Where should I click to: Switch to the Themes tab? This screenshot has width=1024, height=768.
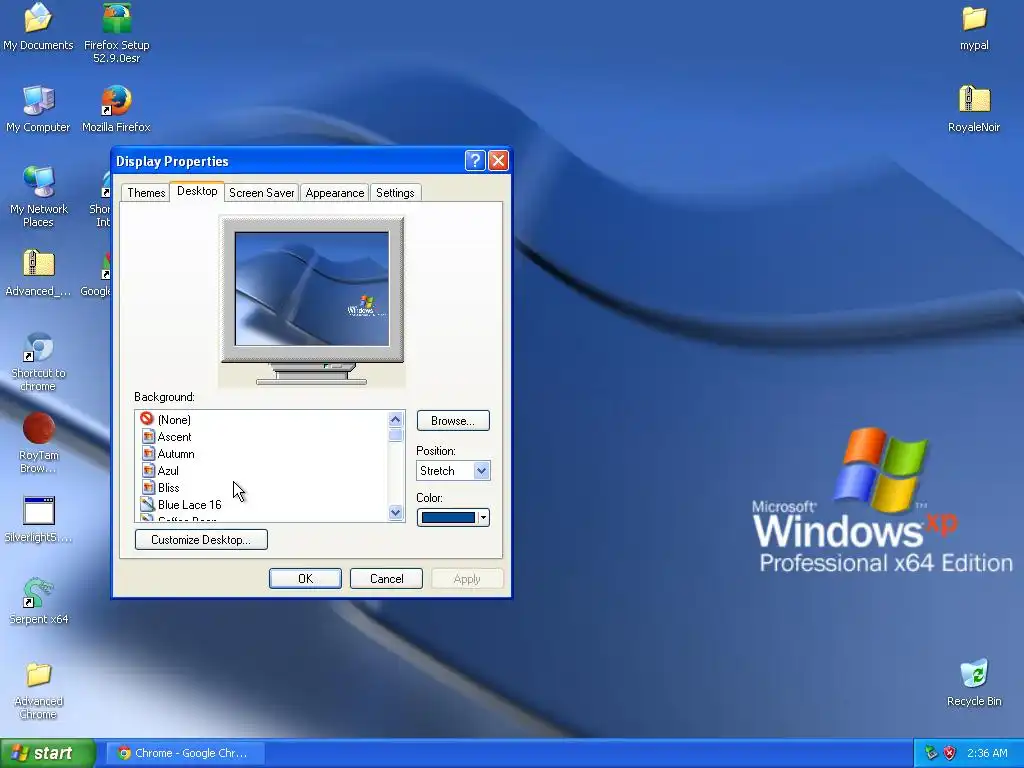click(x=146, y=193)
